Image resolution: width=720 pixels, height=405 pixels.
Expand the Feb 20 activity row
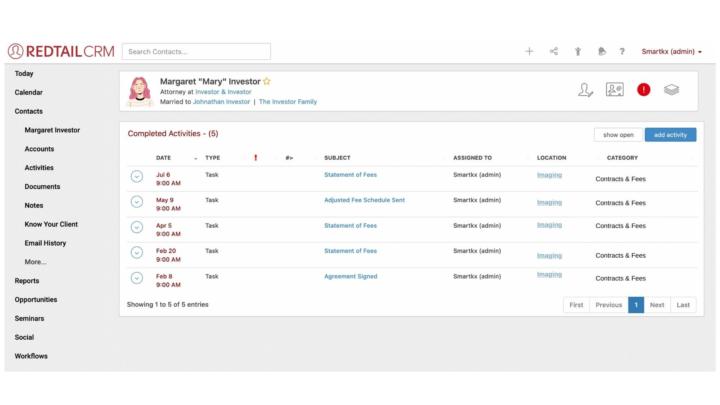pyautogui.click(x=136, y=253)
